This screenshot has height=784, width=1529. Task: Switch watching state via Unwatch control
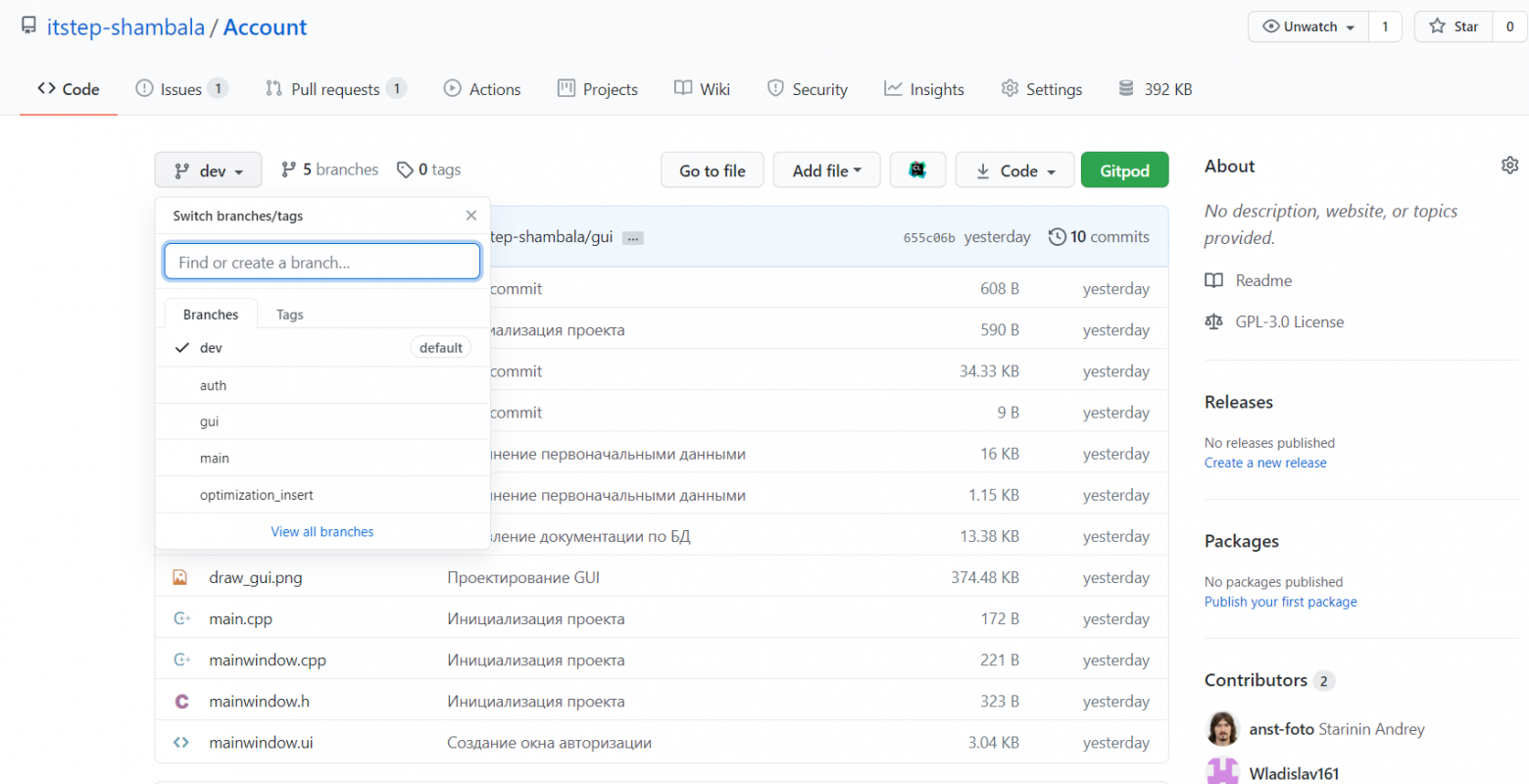(1307, 26)
